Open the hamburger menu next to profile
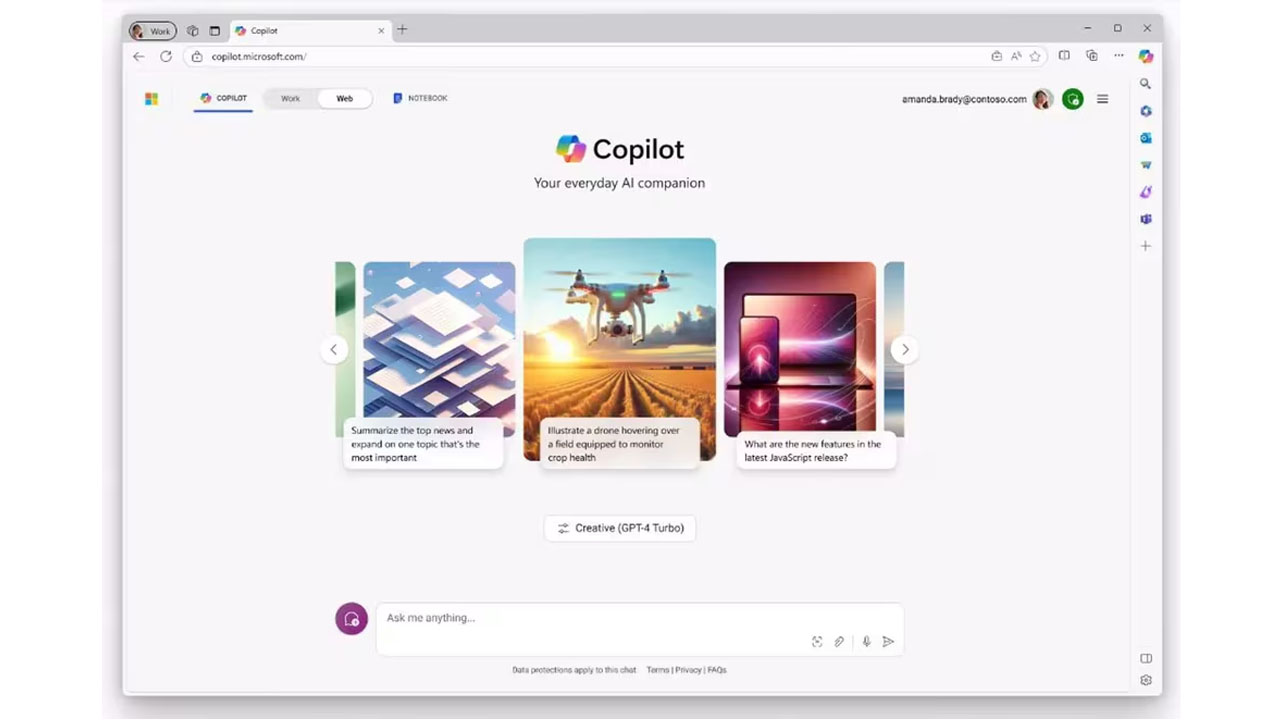Image resolution: width=1280 pixels, height=720 pixels. (1103, 99)
